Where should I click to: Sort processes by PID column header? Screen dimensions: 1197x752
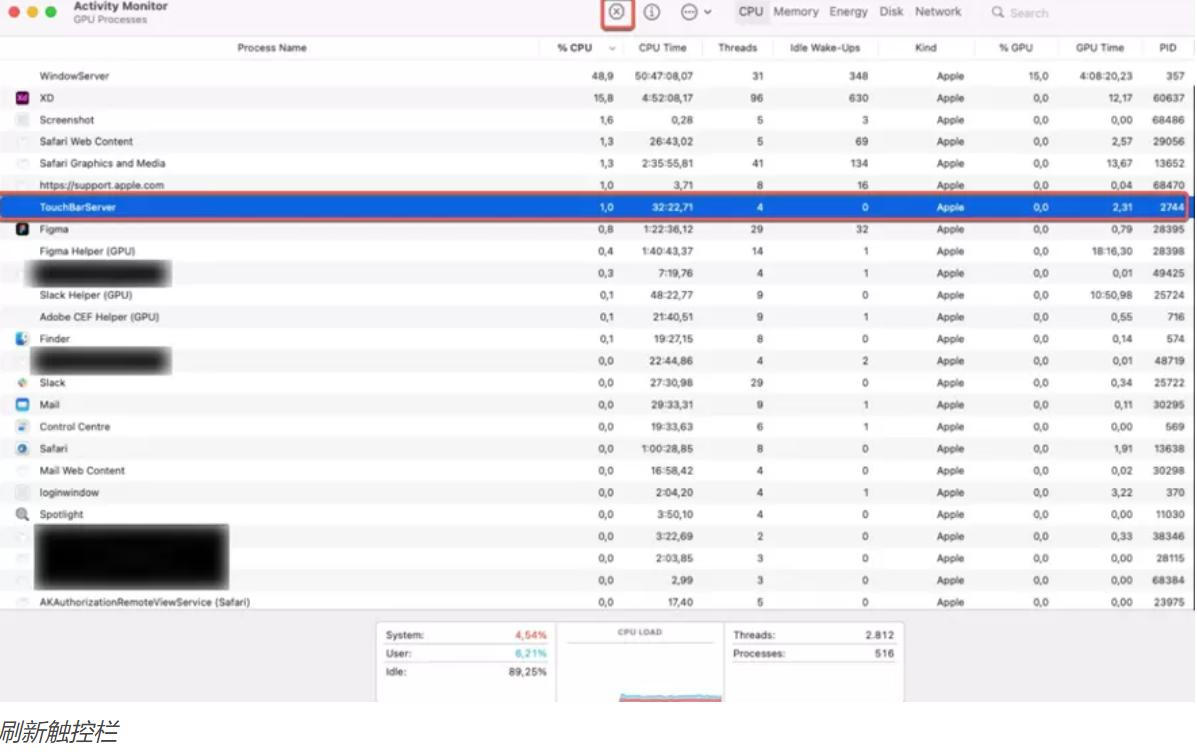click(x=1167, y=48)
